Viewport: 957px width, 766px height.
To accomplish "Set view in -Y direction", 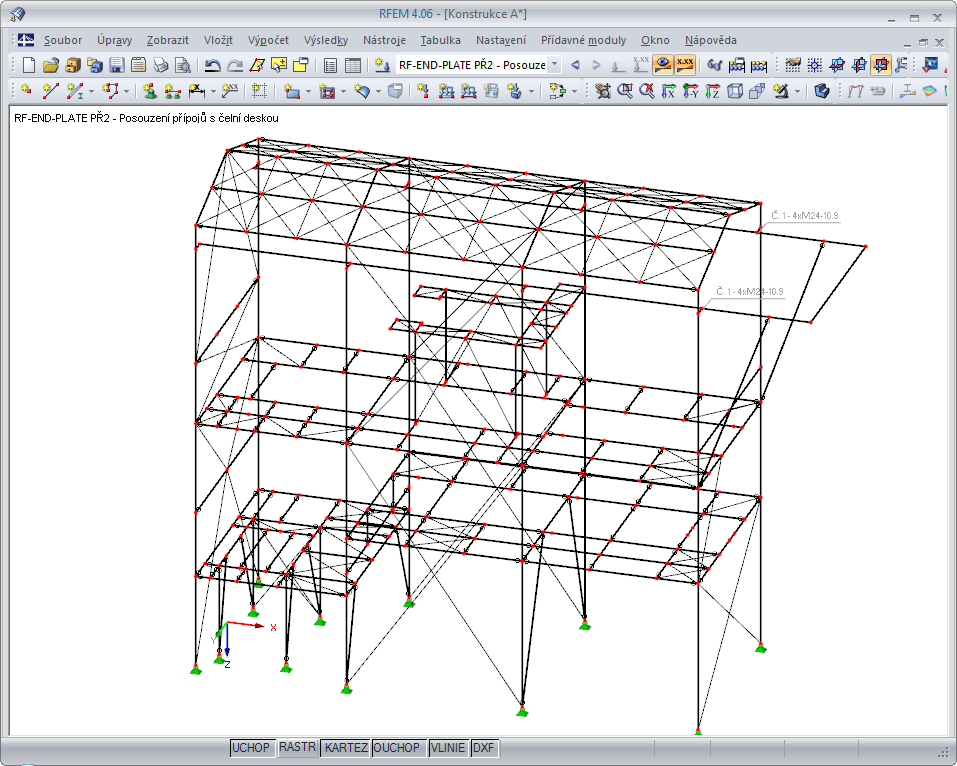I will point(691,91).
